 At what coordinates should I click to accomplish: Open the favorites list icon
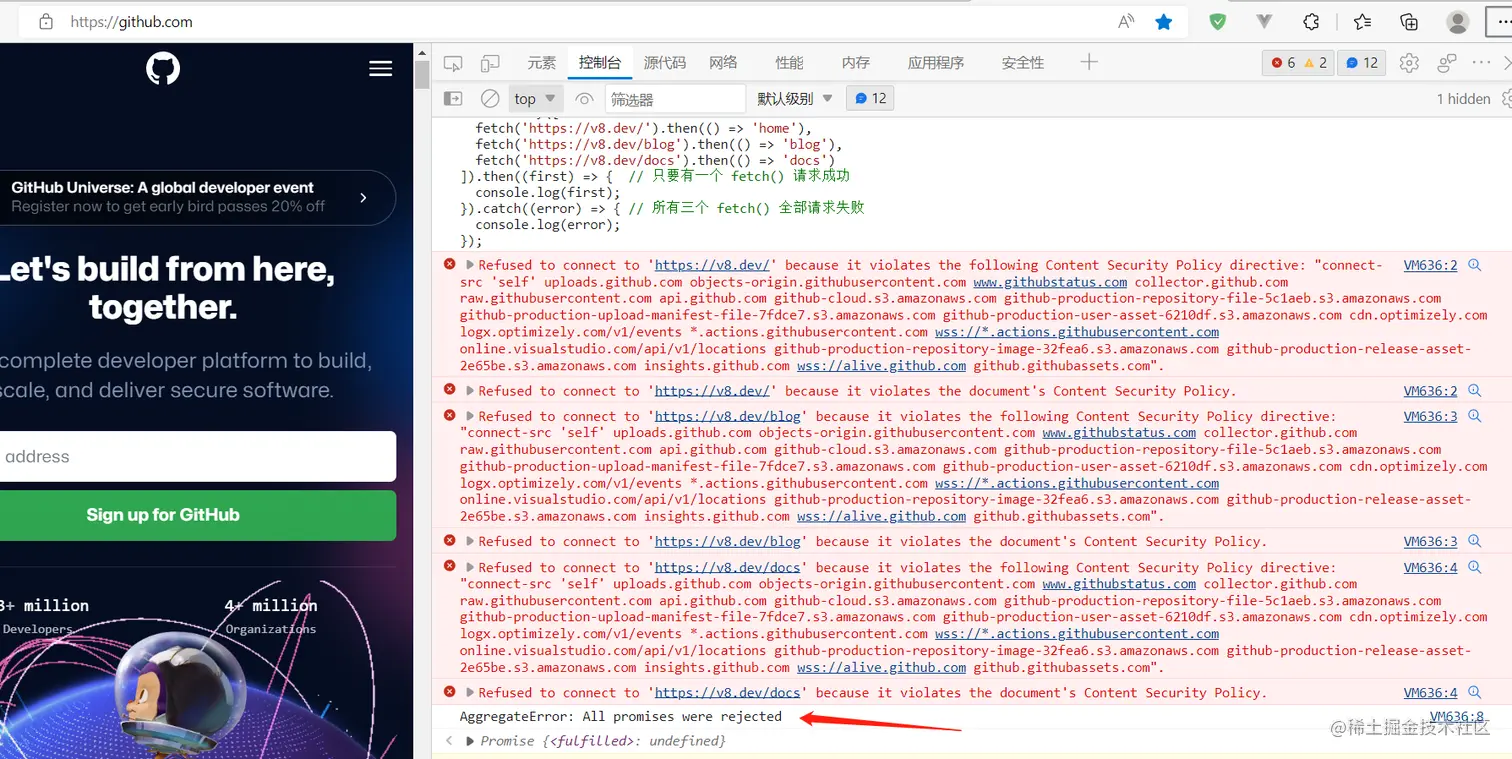(1362, 21)
